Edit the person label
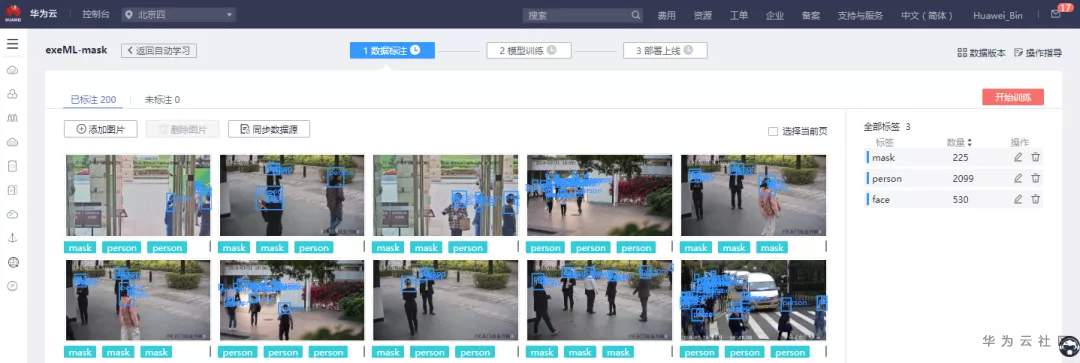The height and width of the screenshot is (363, 1080). click(x=1018, y=178)
